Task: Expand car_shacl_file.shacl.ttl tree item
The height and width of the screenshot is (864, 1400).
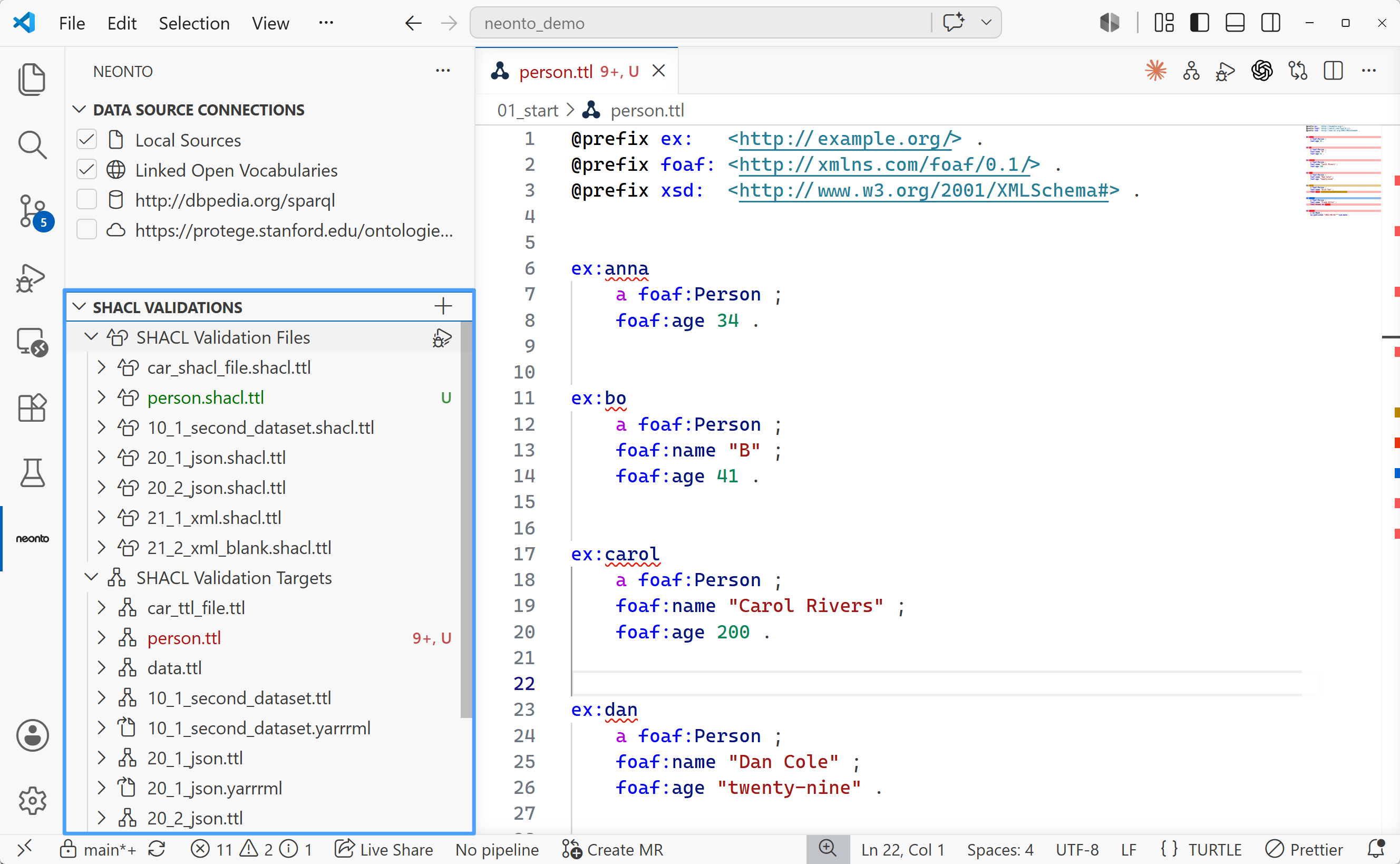Action: tap(102, 367)
